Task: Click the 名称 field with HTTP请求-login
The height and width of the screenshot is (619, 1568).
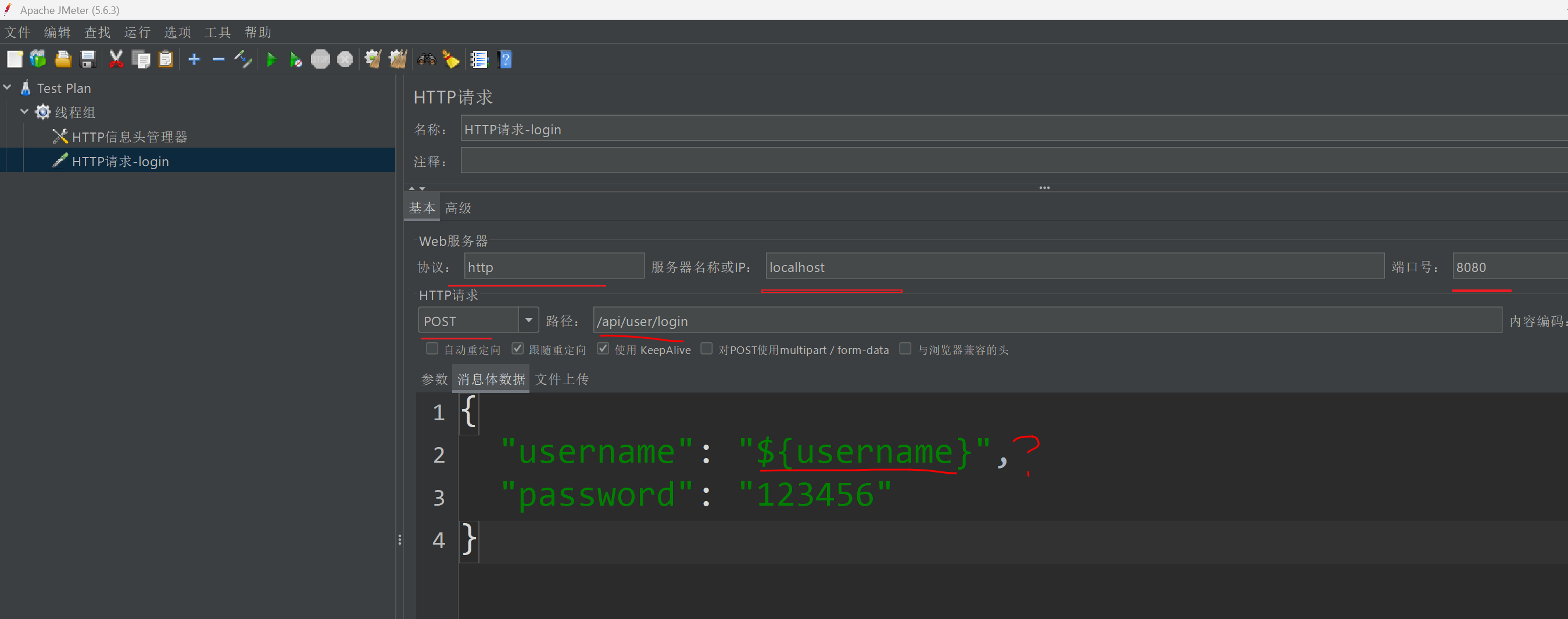Action: click(x=1014, y=129)
